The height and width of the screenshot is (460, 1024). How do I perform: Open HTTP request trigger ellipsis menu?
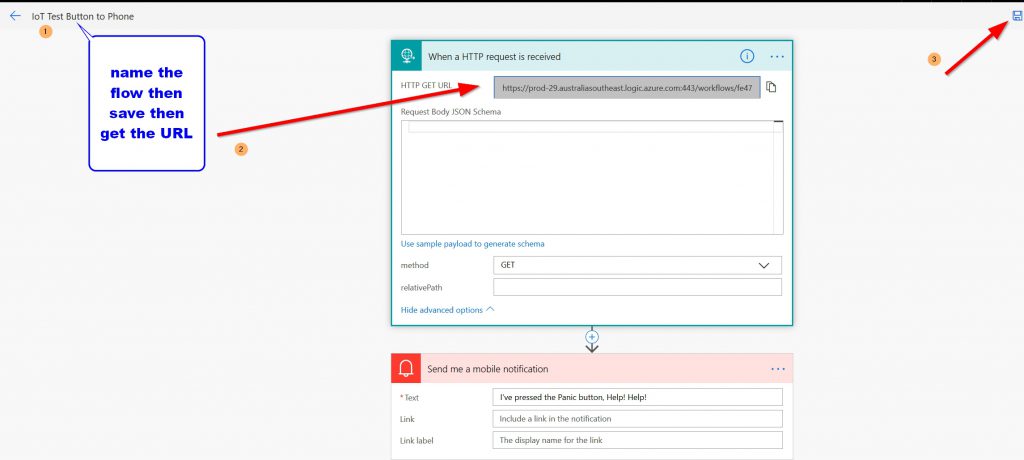click(777, 57)
